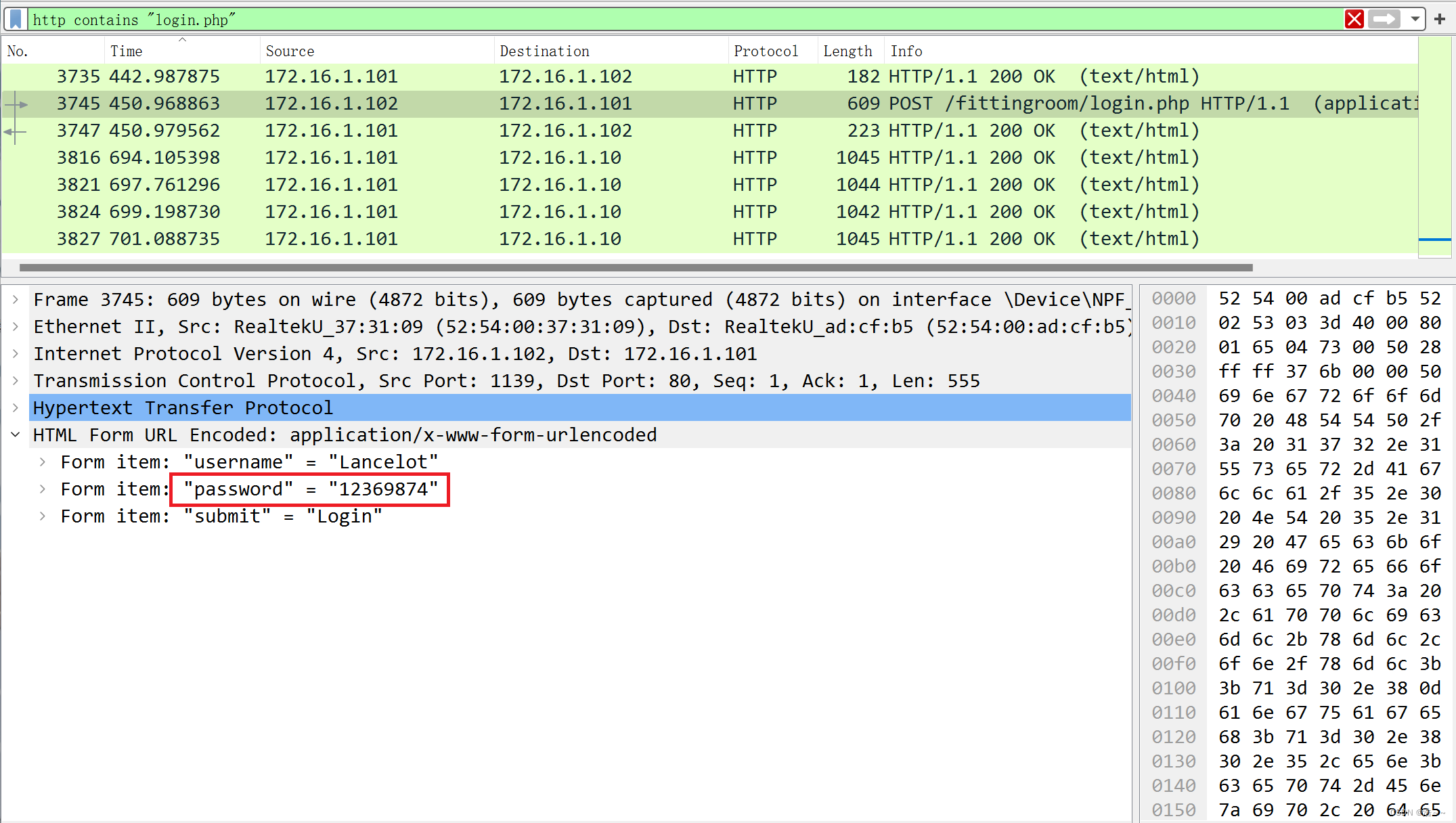Expand the Ethernet II details node
Image resolution: width=1456 pixels, height=823 pixels.
(x=16, y=326)
